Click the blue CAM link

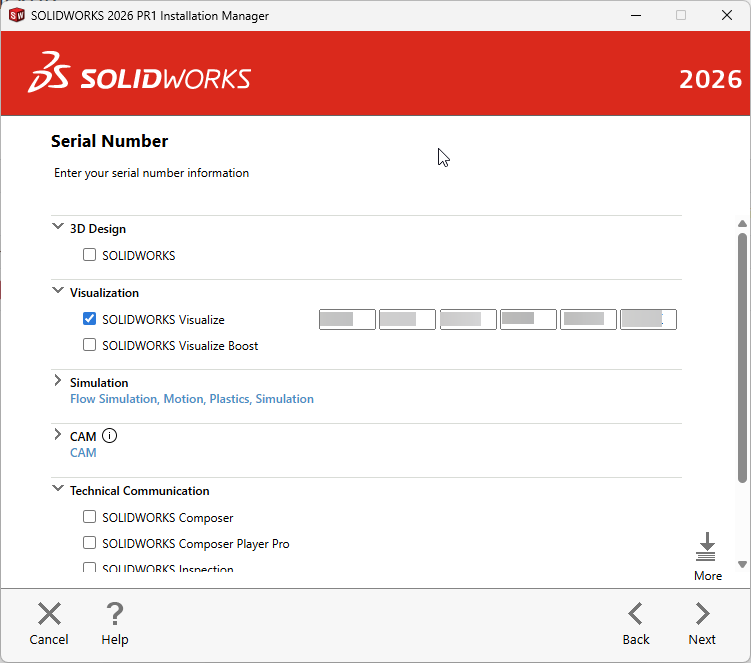[83, 453]
